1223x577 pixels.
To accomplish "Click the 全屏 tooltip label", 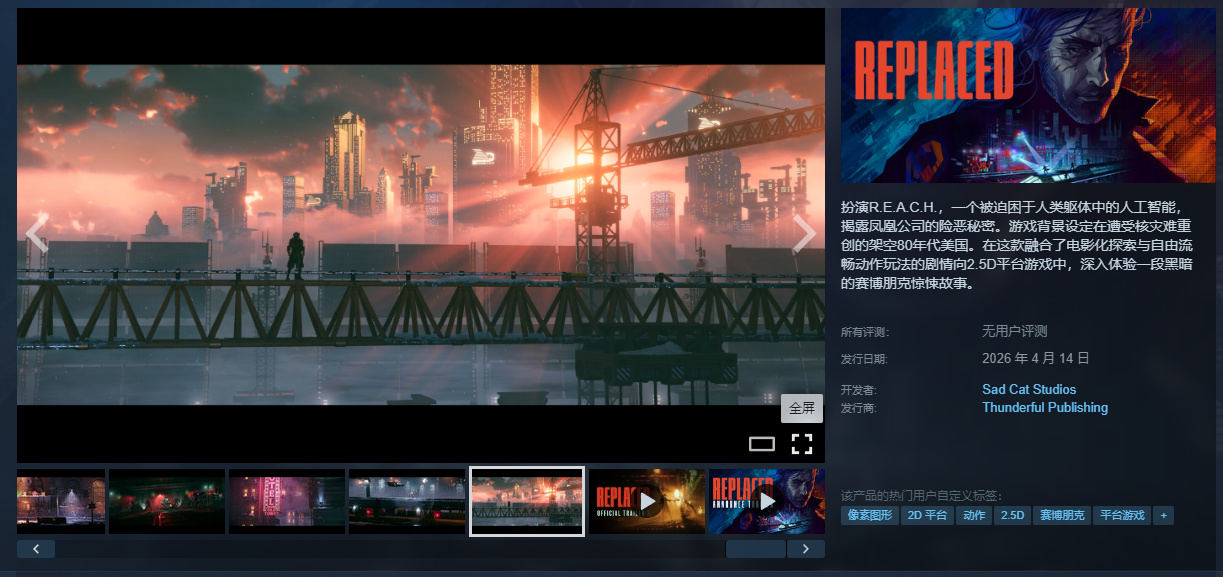I will 802,408.
